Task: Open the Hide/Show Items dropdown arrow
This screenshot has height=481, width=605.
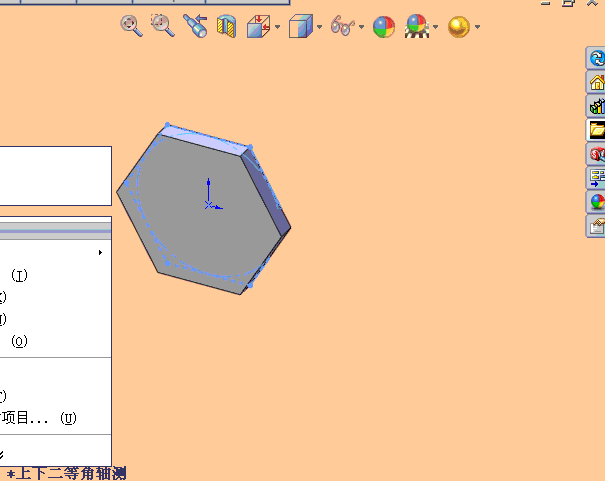Action: [x=362, y=27]
